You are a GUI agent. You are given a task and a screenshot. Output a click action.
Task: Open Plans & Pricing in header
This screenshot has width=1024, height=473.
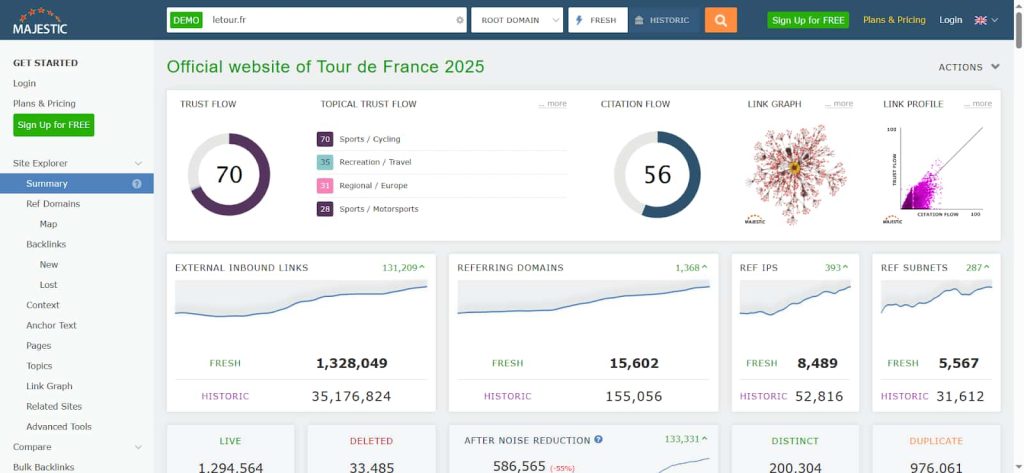coord(894,20)
